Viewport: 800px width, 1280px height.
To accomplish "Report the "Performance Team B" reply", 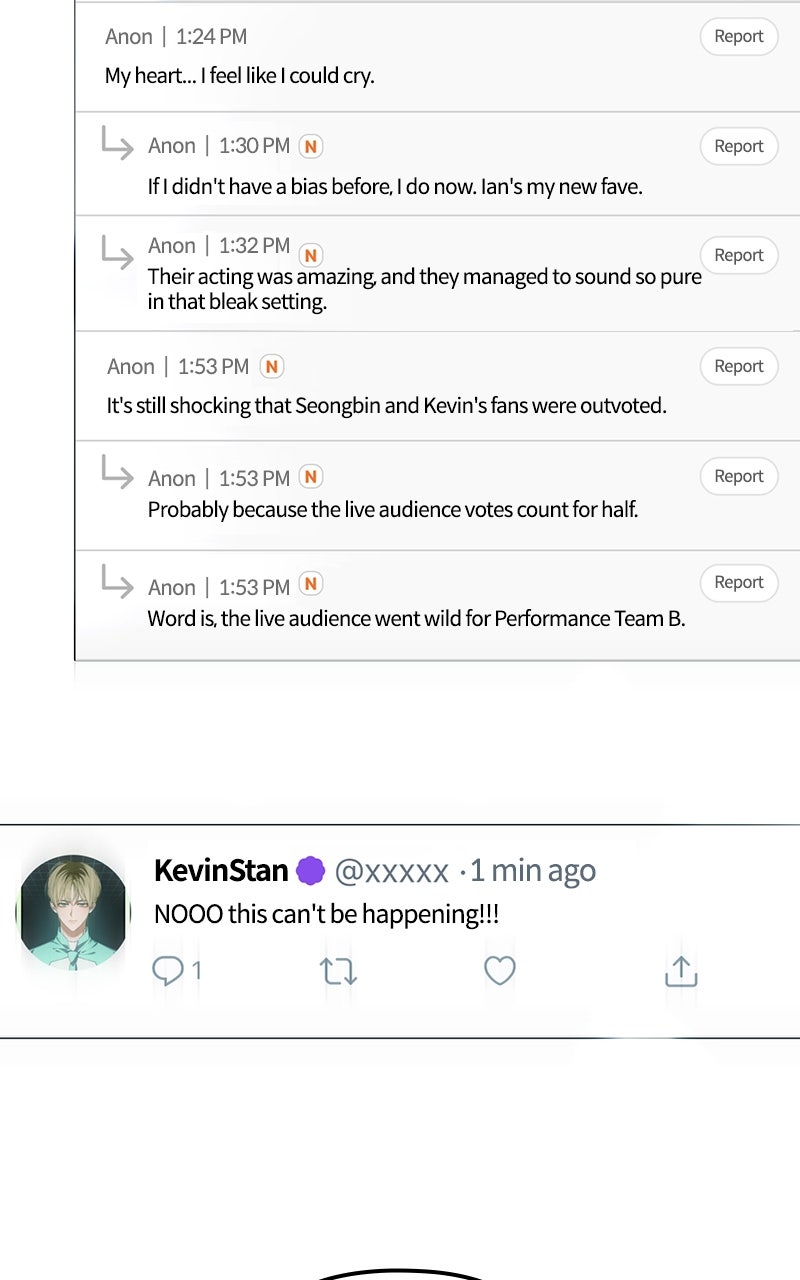I will click(739, 582).
